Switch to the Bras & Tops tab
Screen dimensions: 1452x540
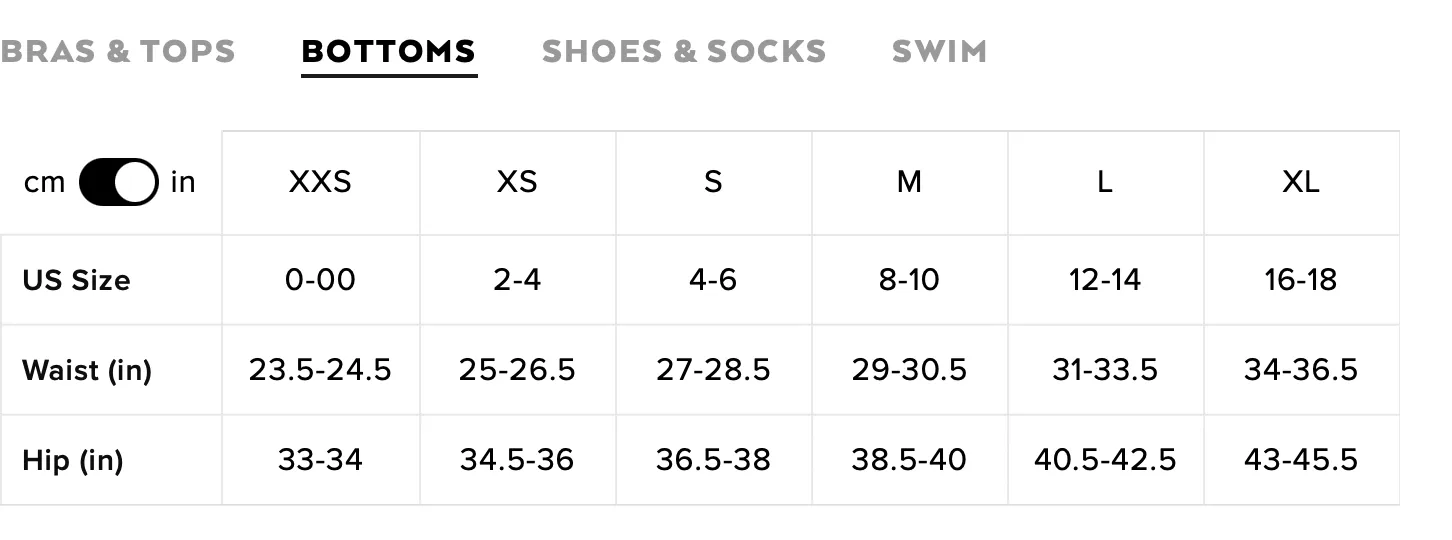point(116,52)
